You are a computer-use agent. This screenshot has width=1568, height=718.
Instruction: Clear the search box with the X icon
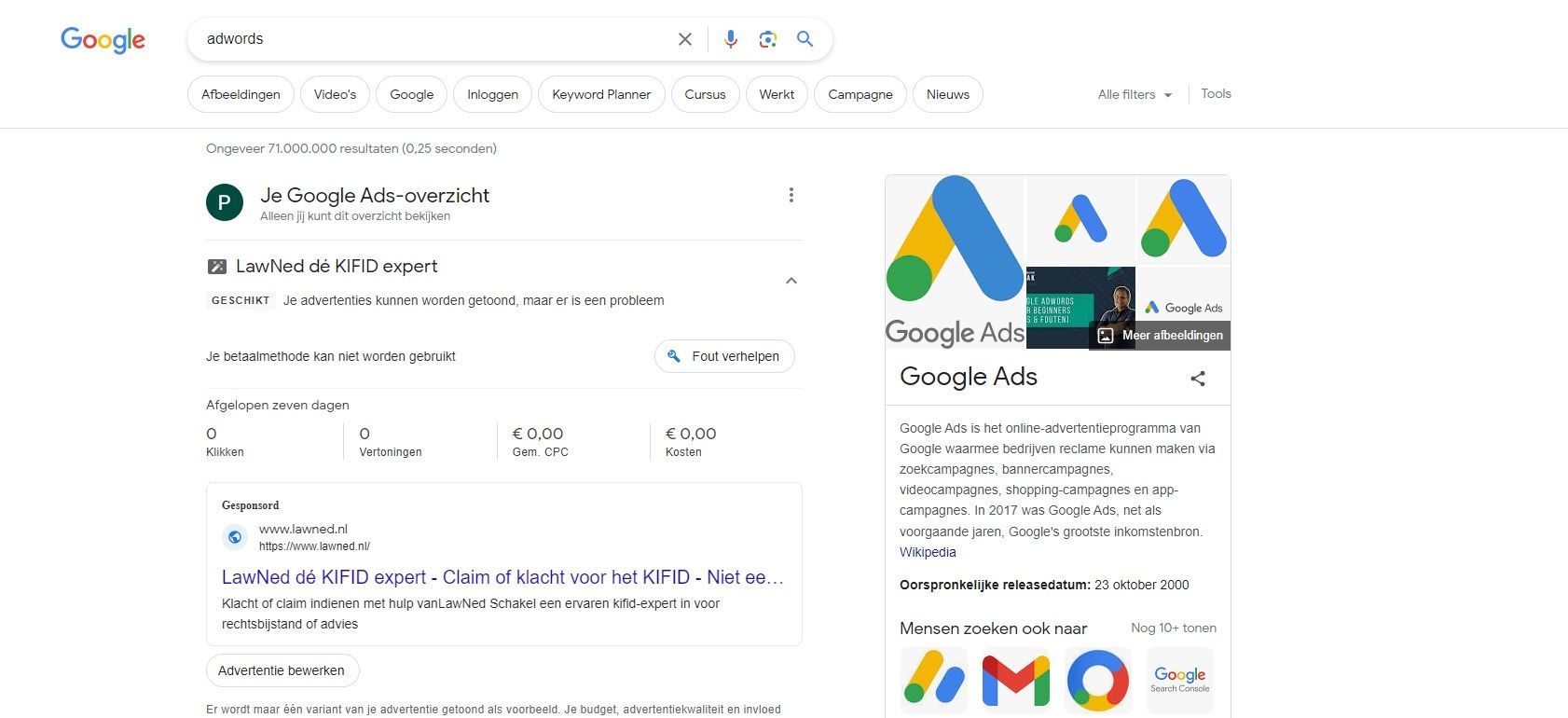(x=685, y=39)
